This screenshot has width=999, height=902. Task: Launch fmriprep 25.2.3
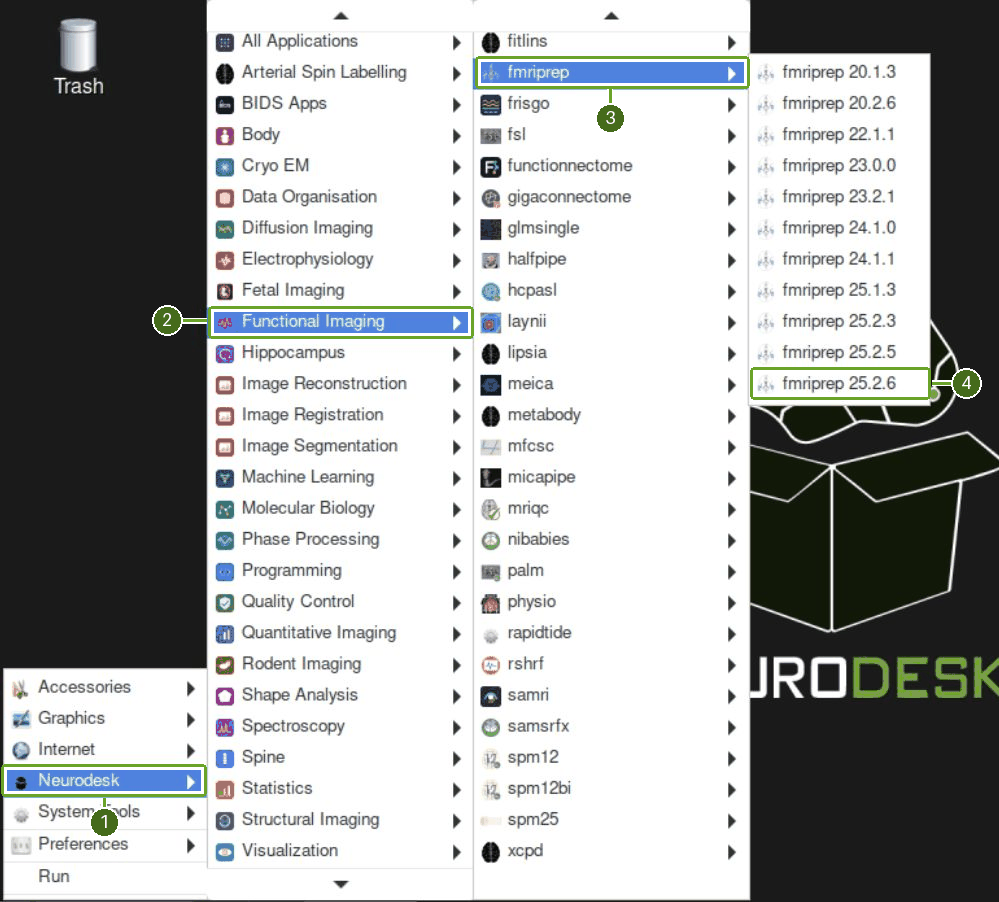(x=840, y=321)
